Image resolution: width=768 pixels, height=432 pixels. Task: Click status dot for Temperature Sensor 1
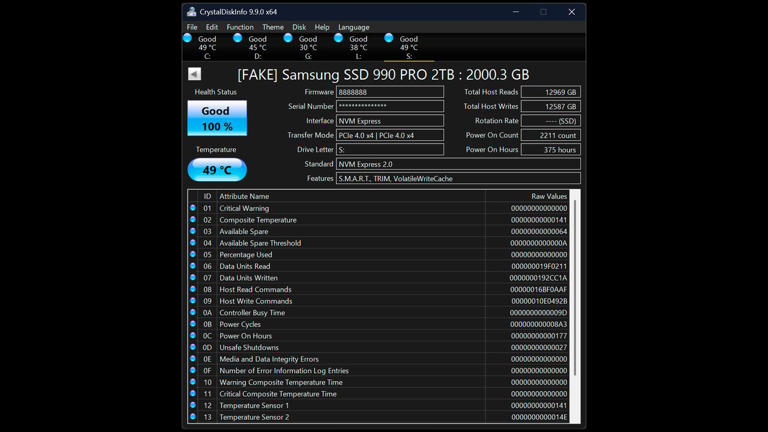click(193, 405)
